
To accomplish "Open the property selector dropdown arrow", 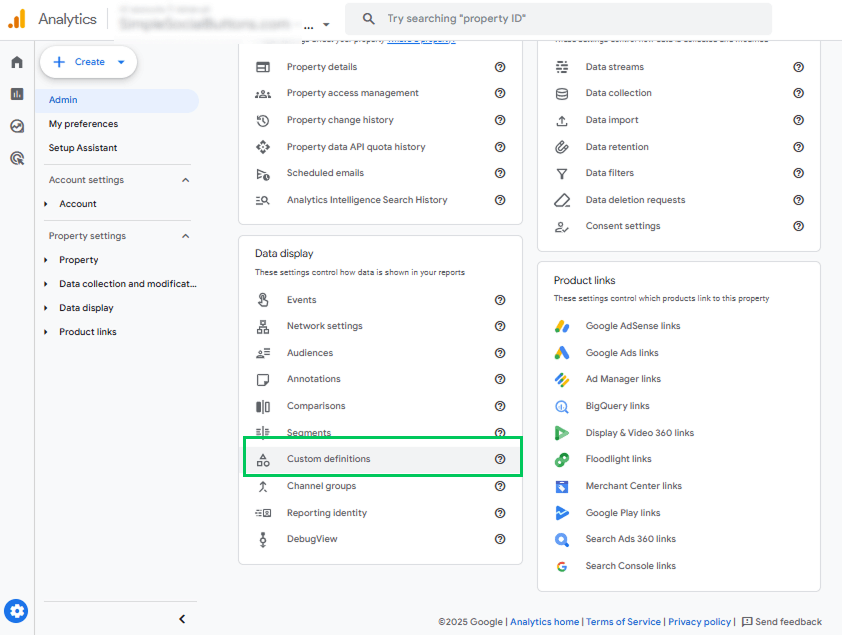I will coord(326,25).
